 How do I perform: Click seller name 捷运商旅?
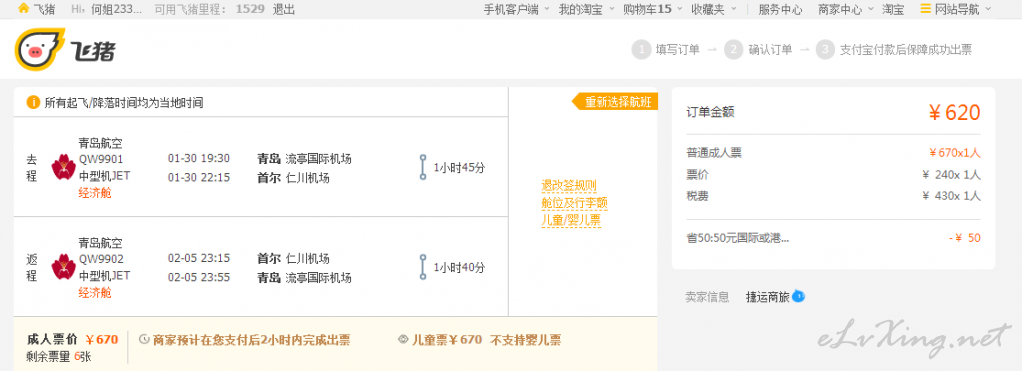pyautogui.click(x=768, y=297)
